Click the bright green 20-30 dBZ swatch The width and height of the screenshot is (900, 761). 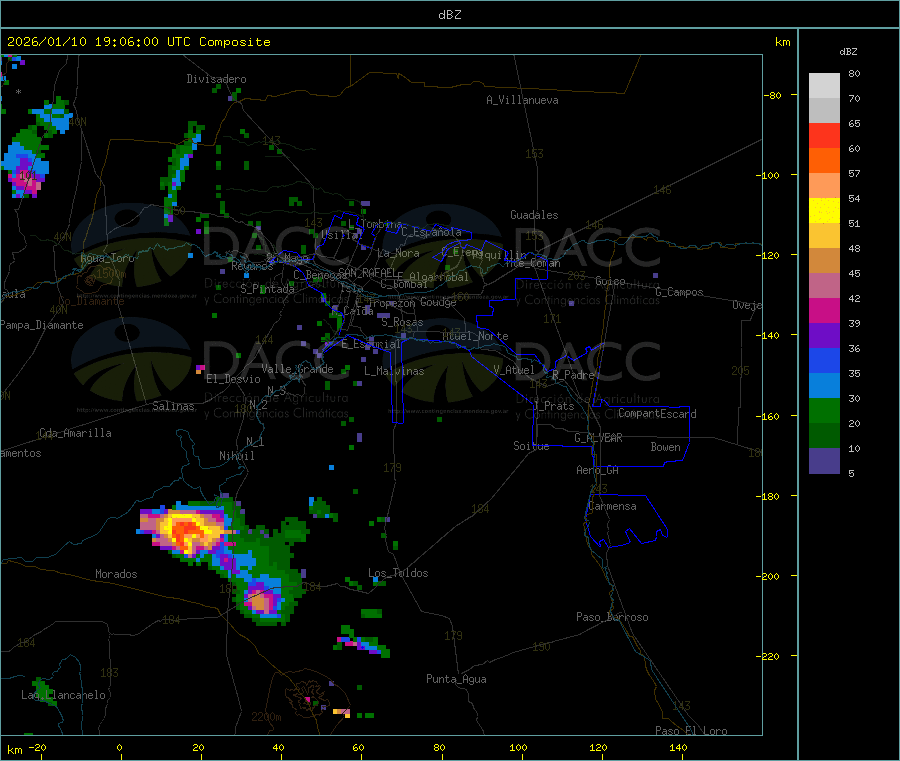tap(824, 410)
